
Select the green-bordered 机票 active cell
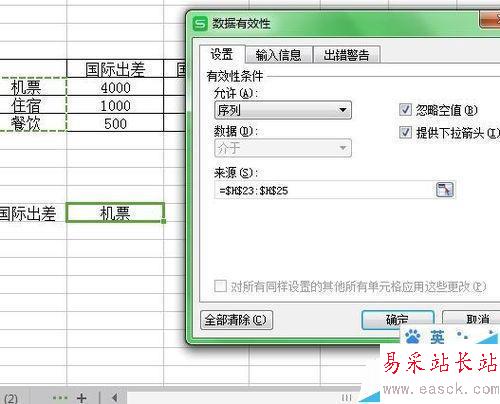(115, 213)
